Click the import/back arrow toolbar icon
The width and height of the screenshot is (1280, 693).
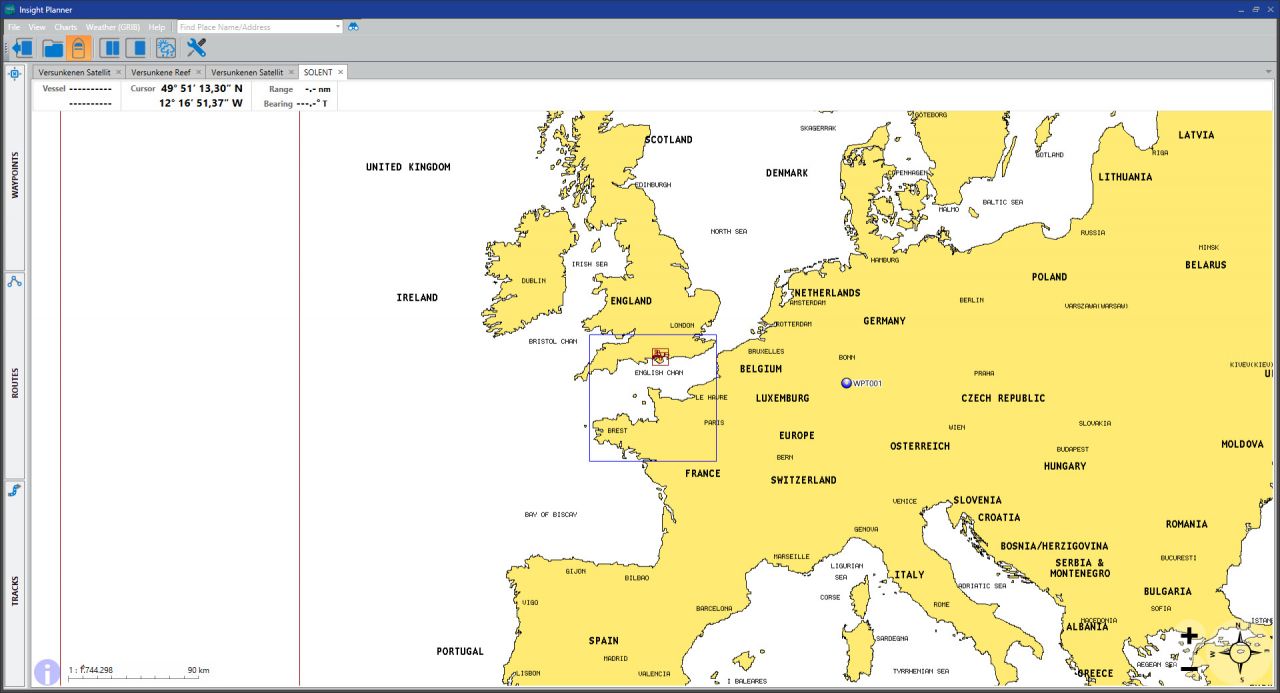click(22, 48)
